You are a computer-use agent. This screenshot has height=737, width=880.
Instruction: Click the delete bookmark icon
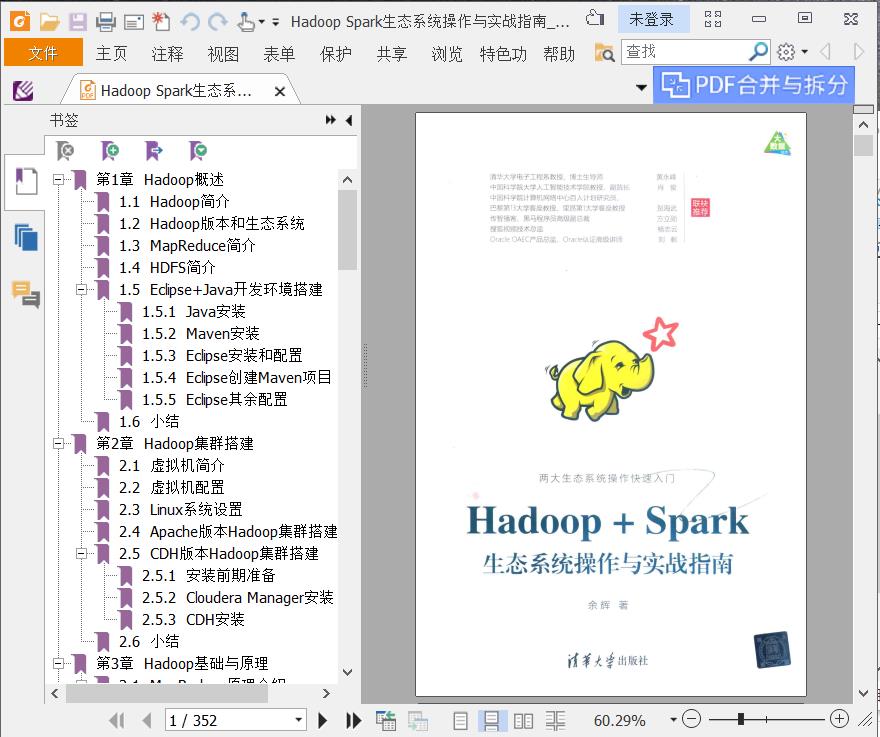coord(65,150)
